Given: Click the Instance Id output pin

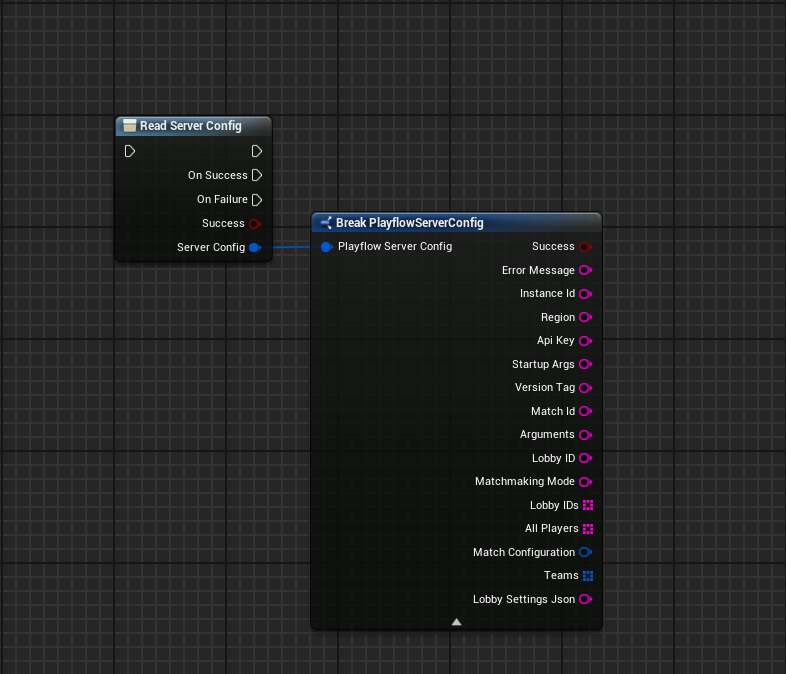Looking at the screenshot, I should (586, 294).
